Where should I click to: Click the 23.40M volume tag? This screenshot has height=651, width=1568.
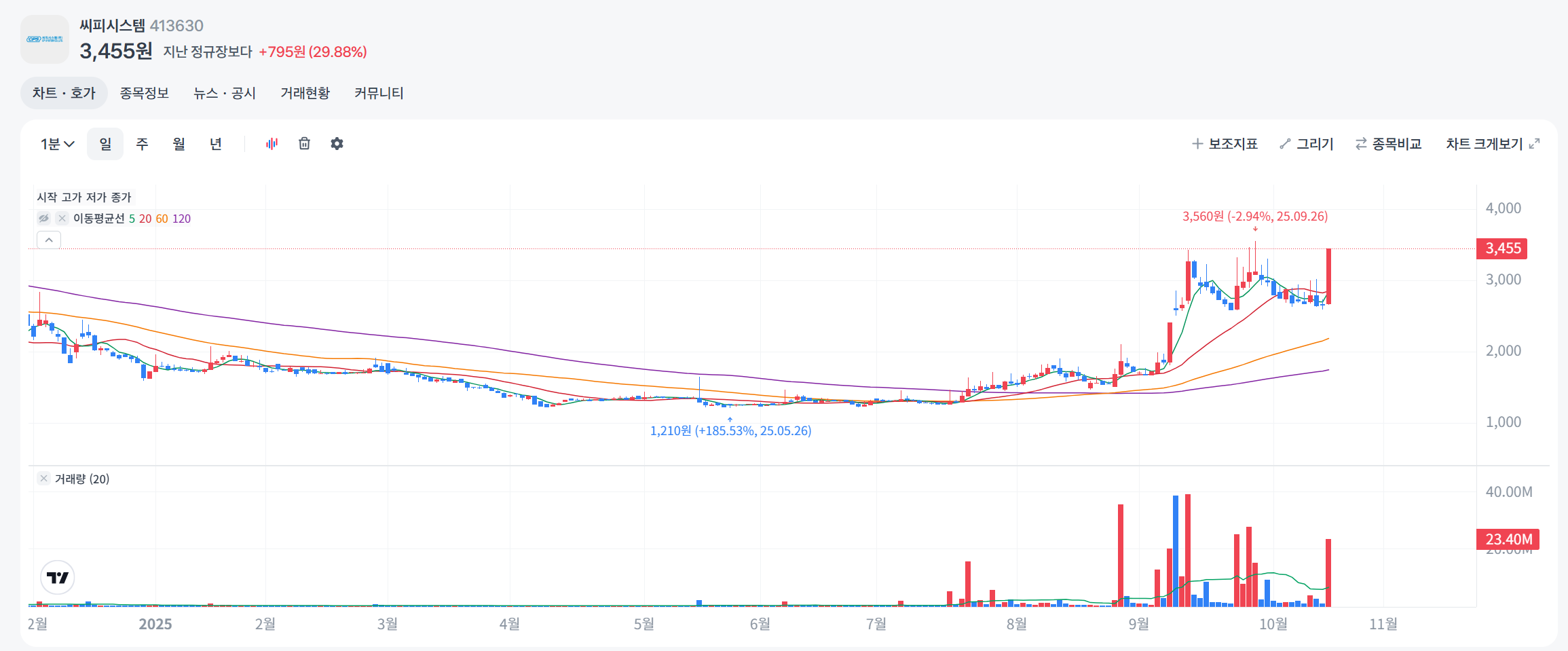pos(1508,539)
